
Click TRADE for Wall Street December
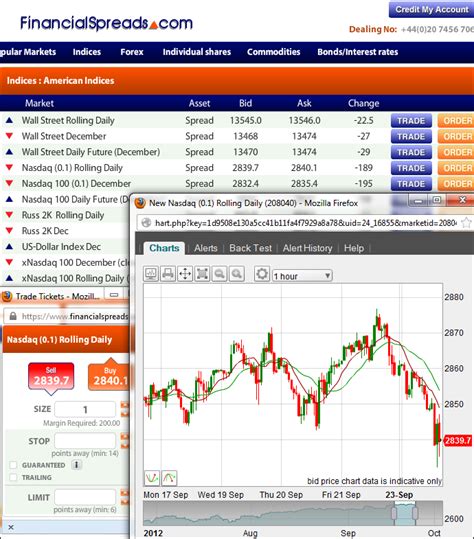[x=411, y=136]
